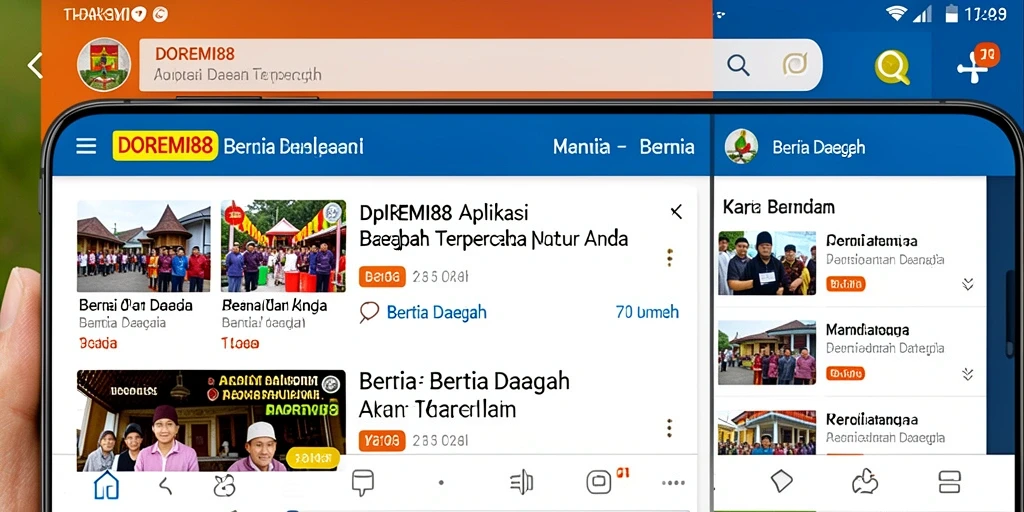Open the Mamdiataogga building thumbnail
This screenshot has width=1024, height=512.
tap(767, 352)
